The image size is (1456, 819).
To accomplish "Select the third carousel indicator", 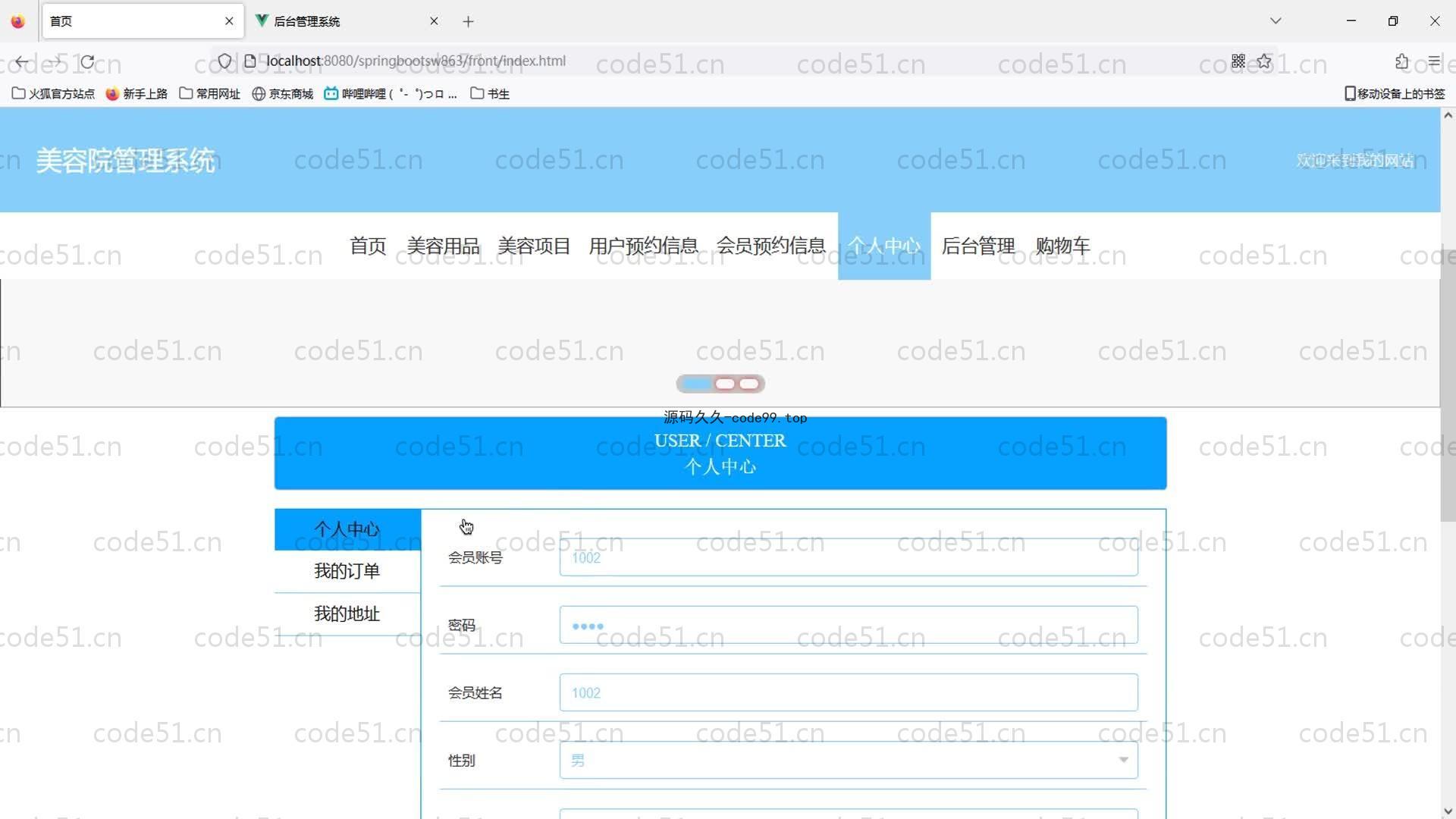I will (749, 384).
